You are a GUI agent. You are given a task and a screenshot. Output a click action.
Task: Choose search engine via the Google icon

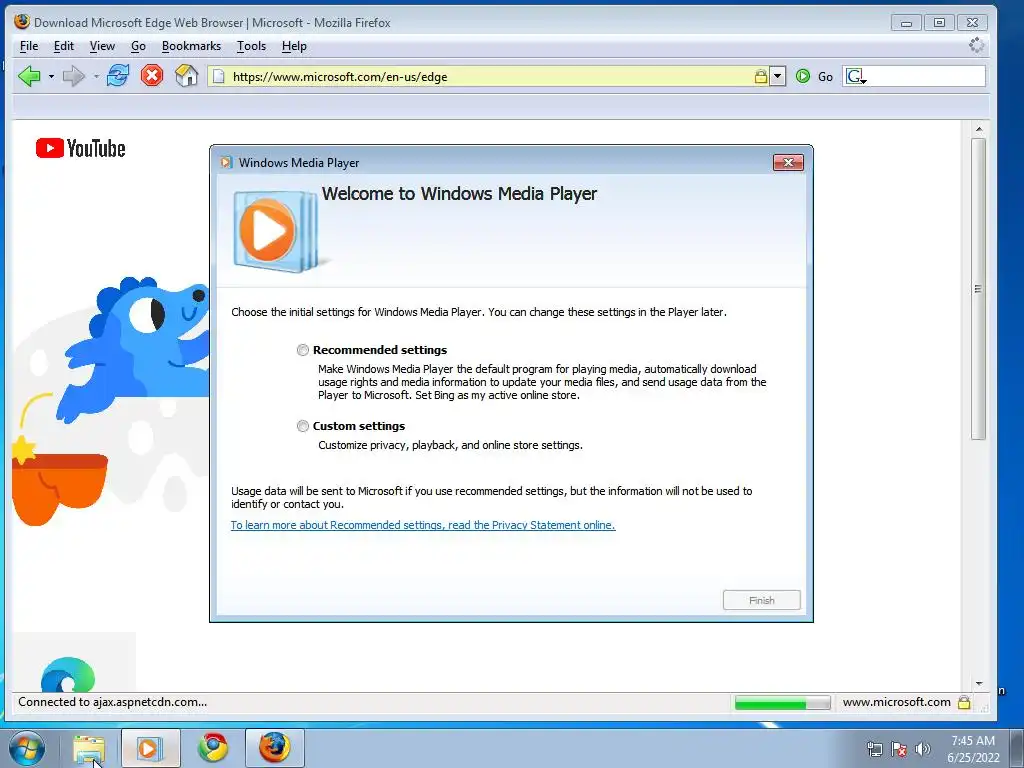tap(856, 76)
